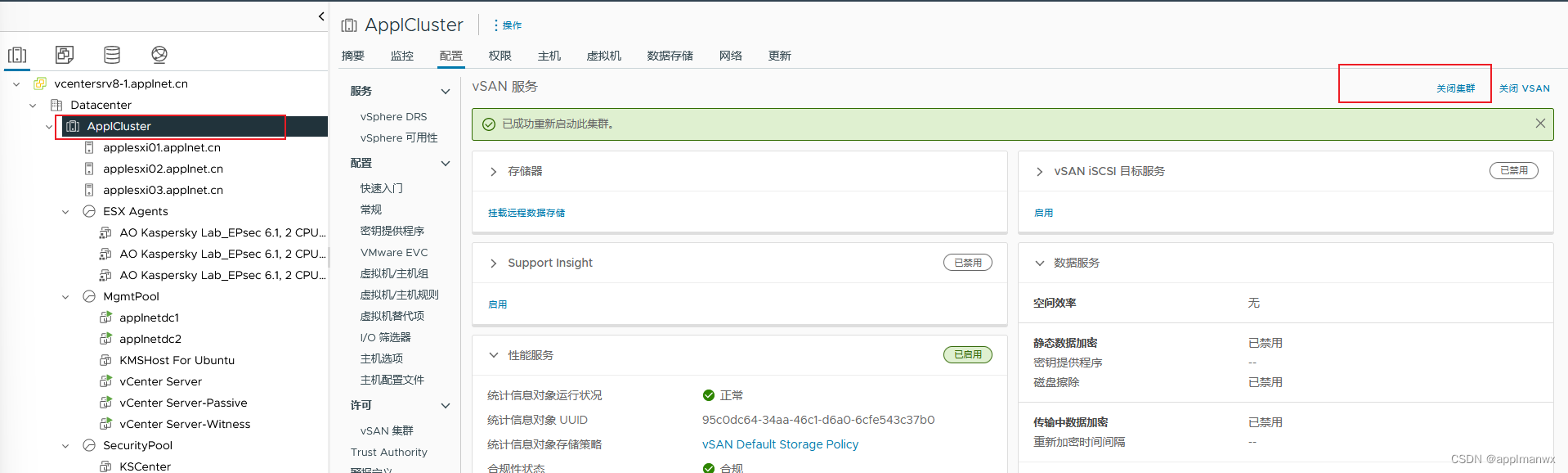Expand the Support Insight card
This screenshot has height=473, width=1568.
[x=494, y=264]
